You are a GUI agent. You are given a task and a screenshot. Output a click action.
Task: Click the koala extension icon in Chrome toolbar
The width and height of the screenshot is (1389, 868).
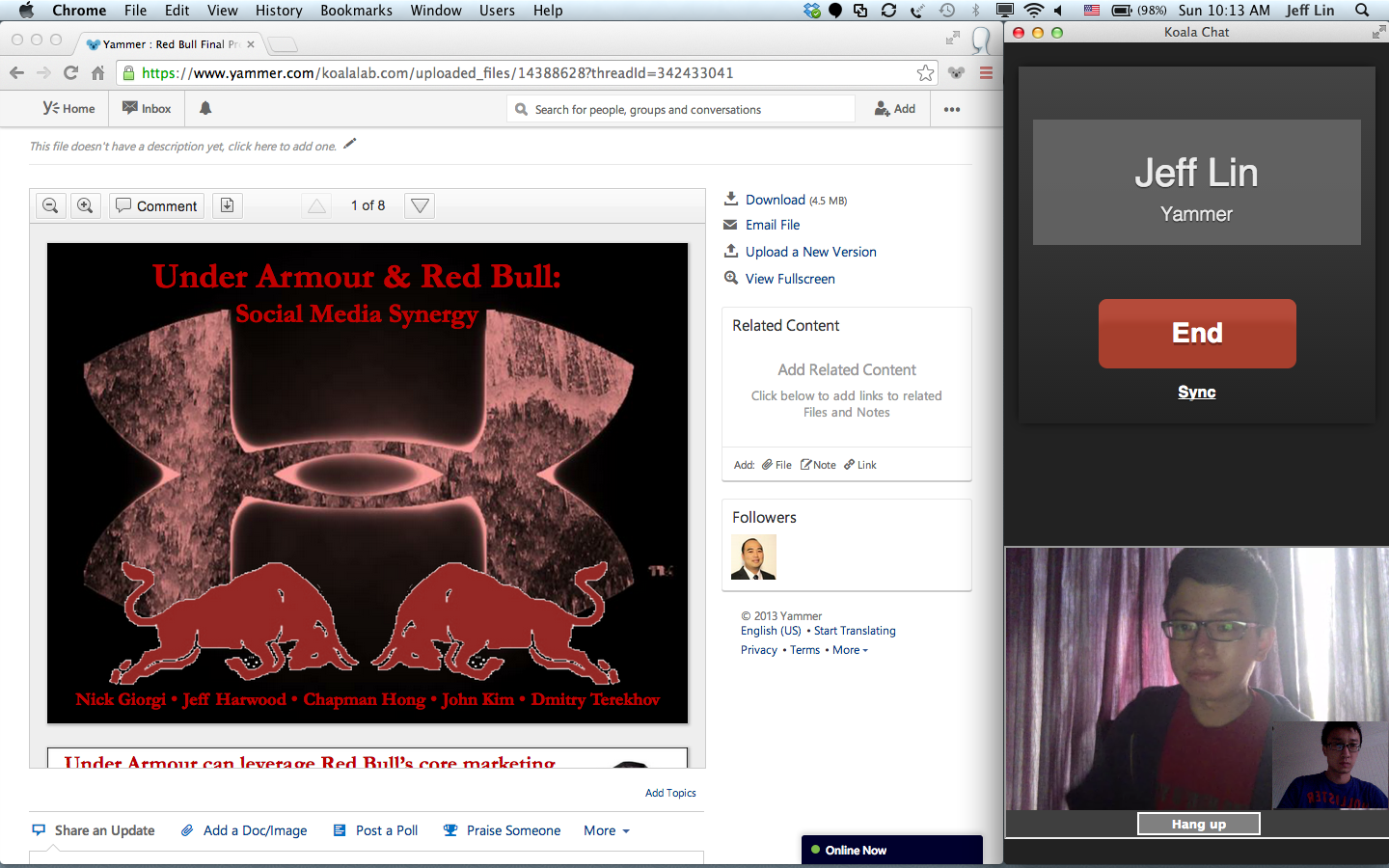point(956,73)
